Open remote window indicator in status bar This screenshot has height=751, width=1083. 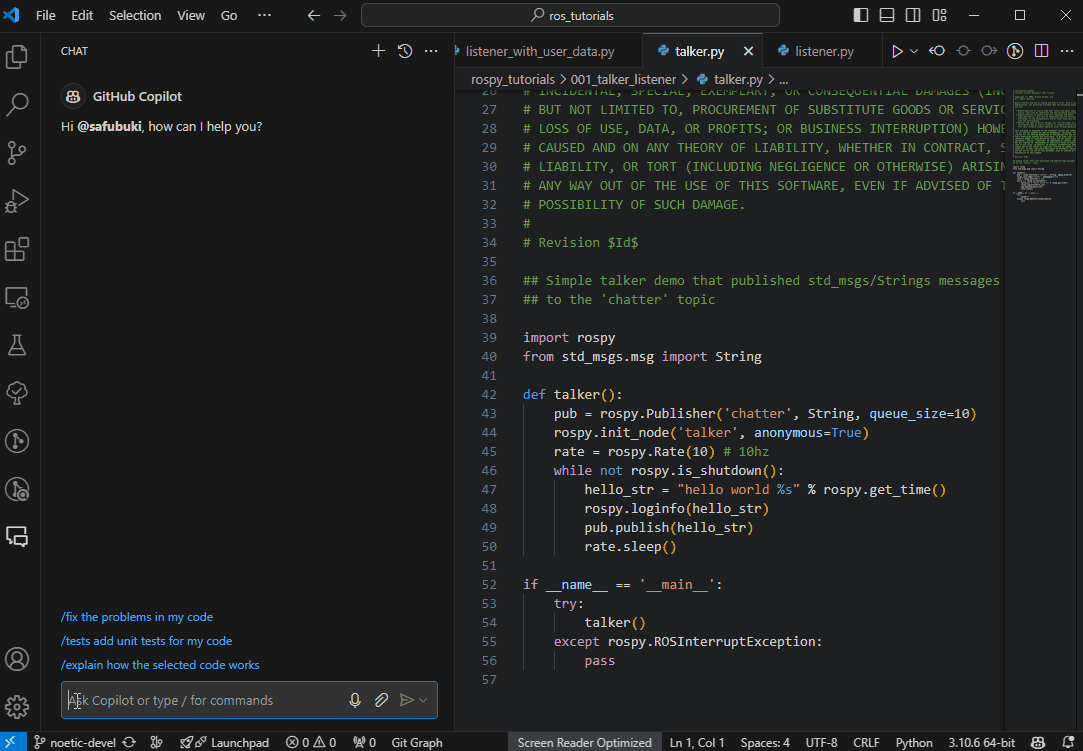click(11, 742)
